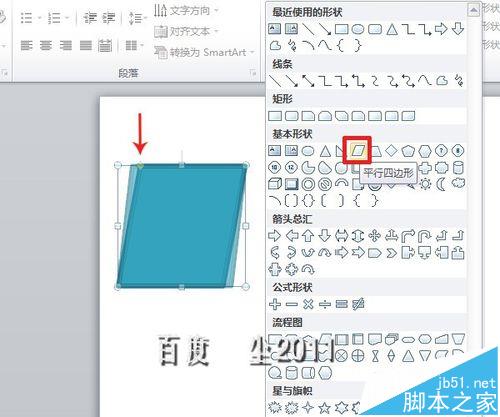Choose the Circular Arrow in 箭头总汇
The width and height of the screenshot is (500, 417).
point(308,269)
